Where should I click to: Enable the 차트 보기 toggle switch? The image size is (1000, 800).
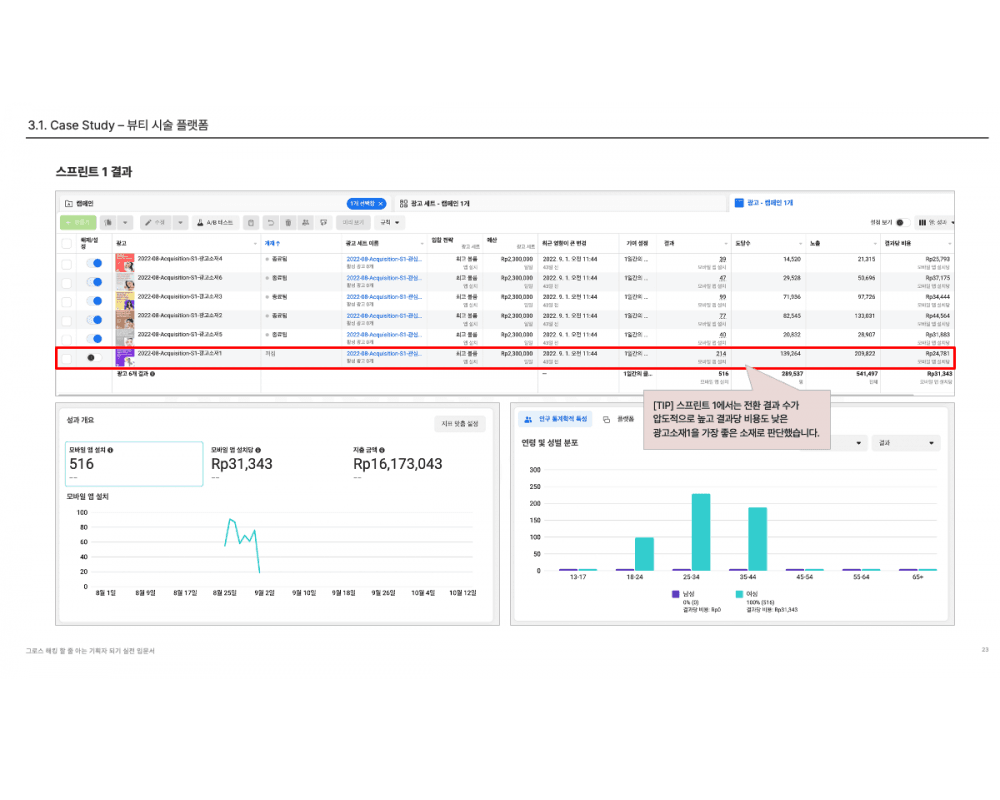[899, 222]
